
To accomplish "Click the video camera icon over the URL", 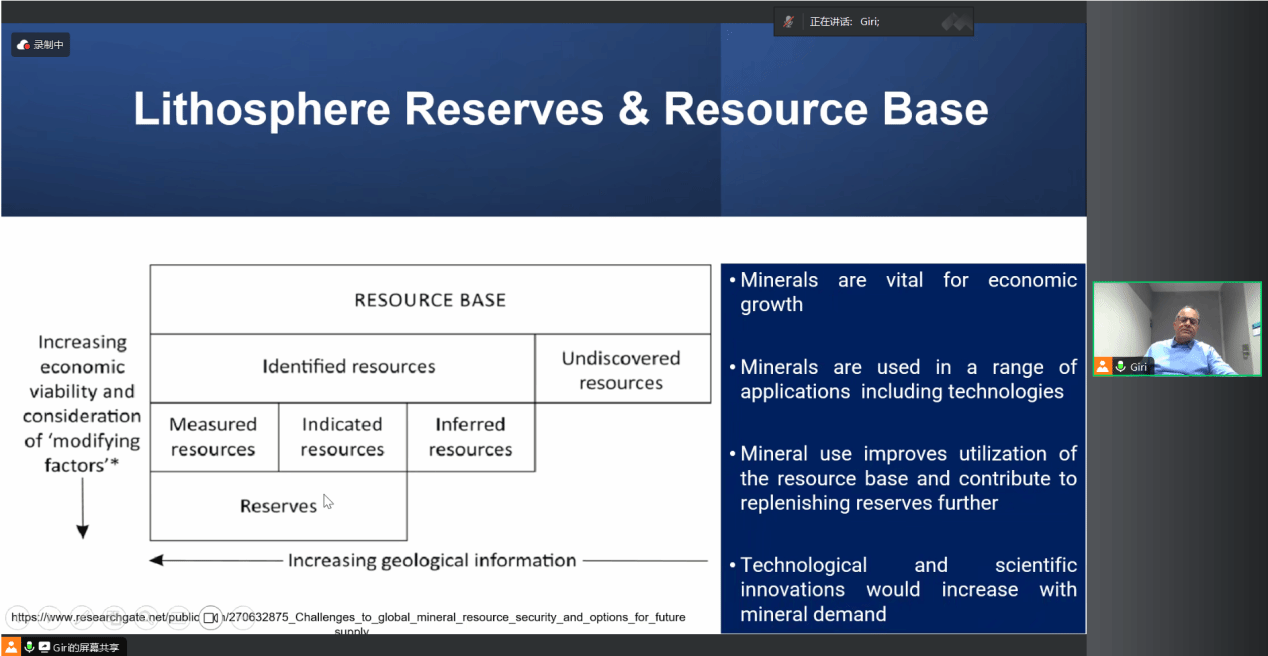I will pos(210,618).
